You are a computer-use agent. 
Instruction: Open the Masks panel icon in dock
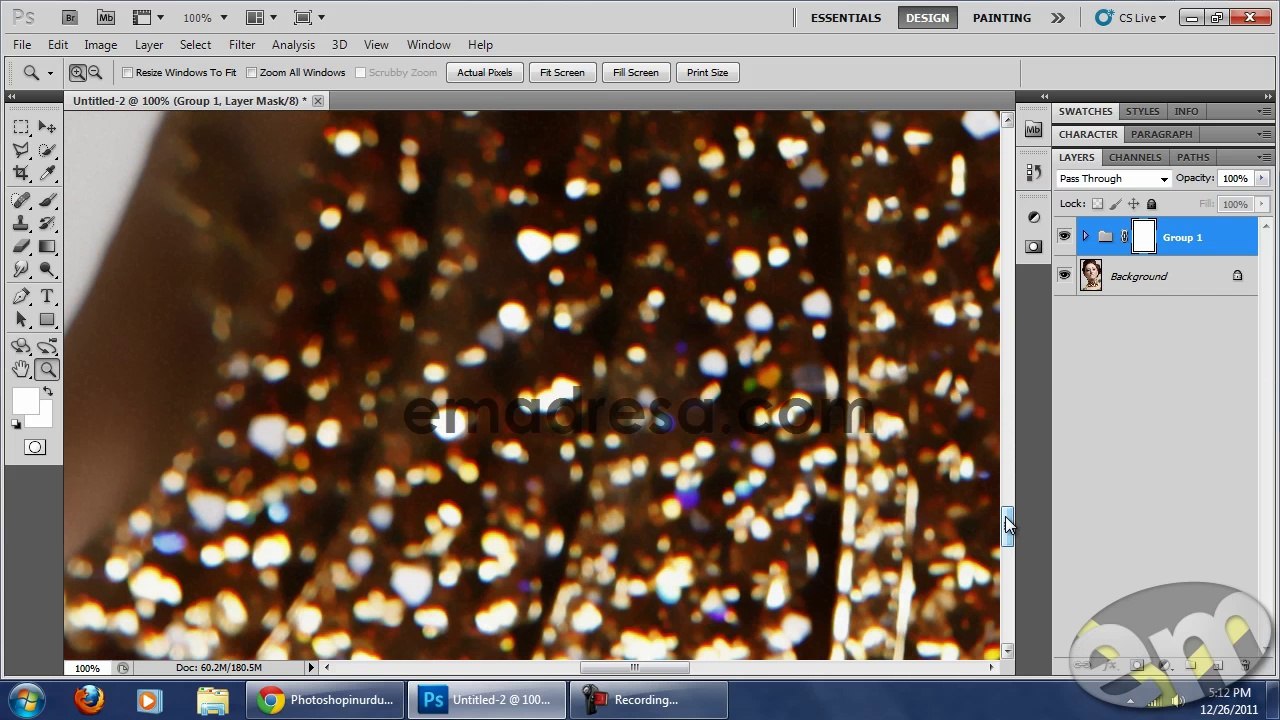[x=1033, y=246]
